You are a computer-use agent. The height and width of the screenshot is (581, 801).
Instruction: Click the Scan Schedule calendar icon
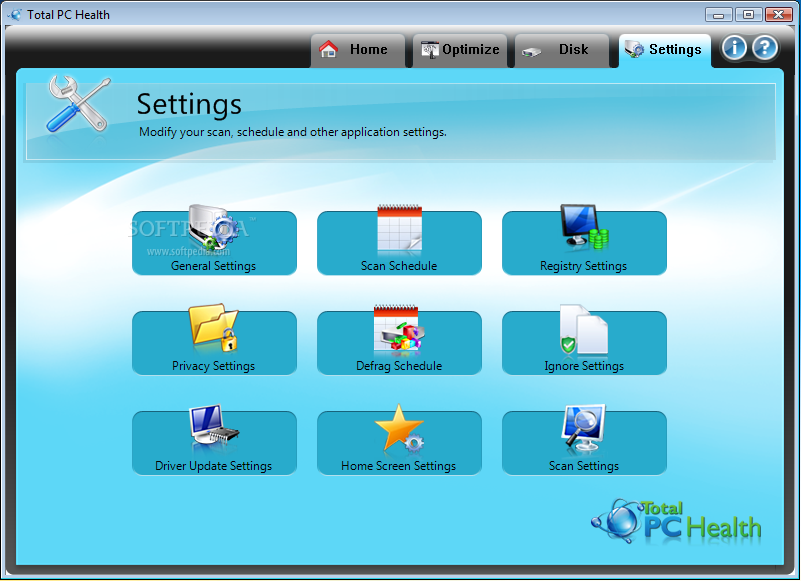point(399,228)
